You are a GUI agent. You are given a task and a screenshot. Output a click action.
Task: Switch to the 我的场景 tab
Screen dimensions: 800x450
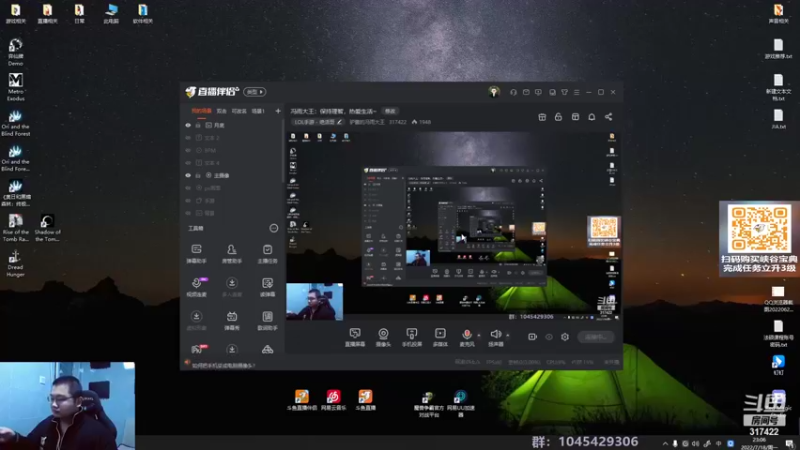[x=201, y=111]
